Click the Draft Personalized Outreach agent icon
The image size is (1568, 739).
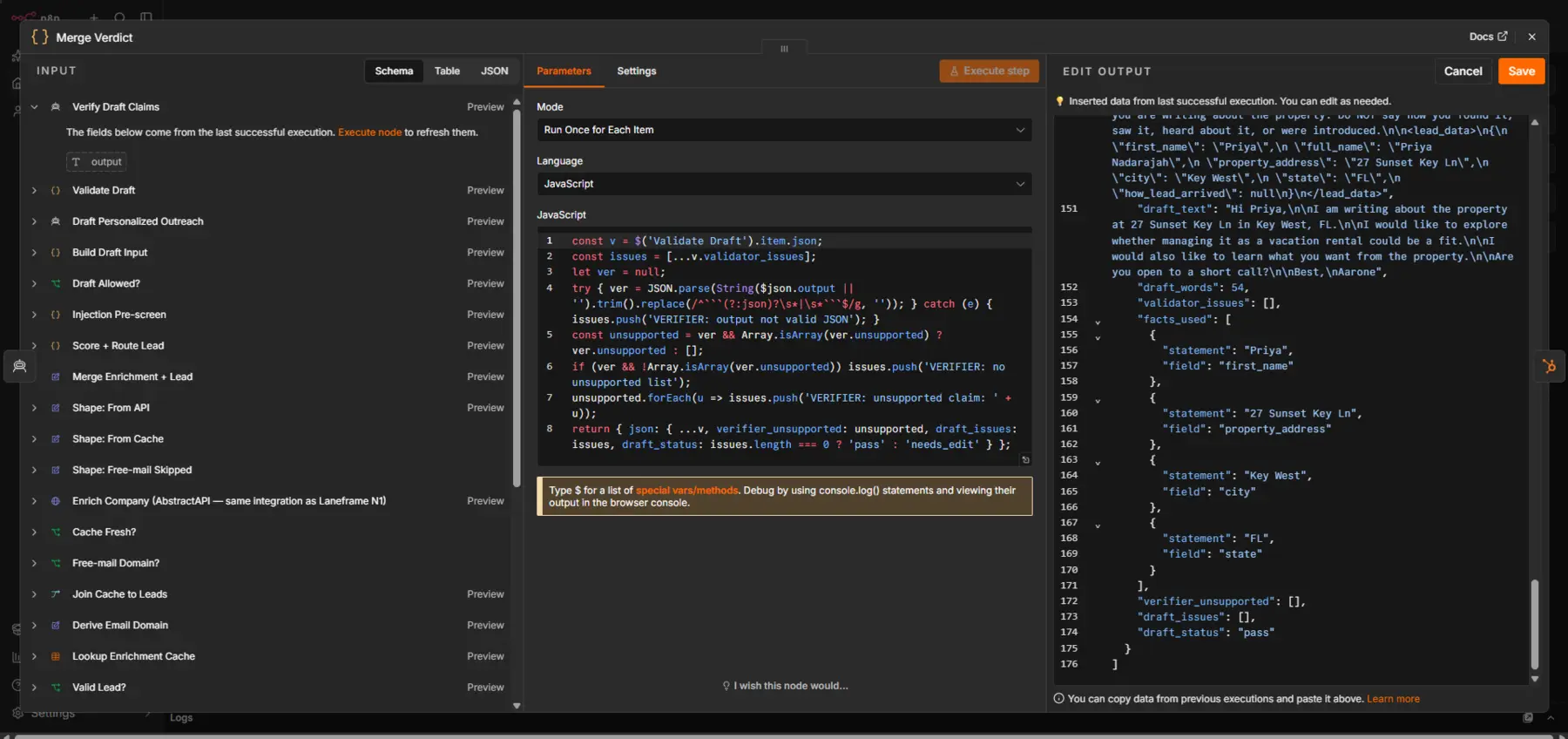(x=56, y=221)
